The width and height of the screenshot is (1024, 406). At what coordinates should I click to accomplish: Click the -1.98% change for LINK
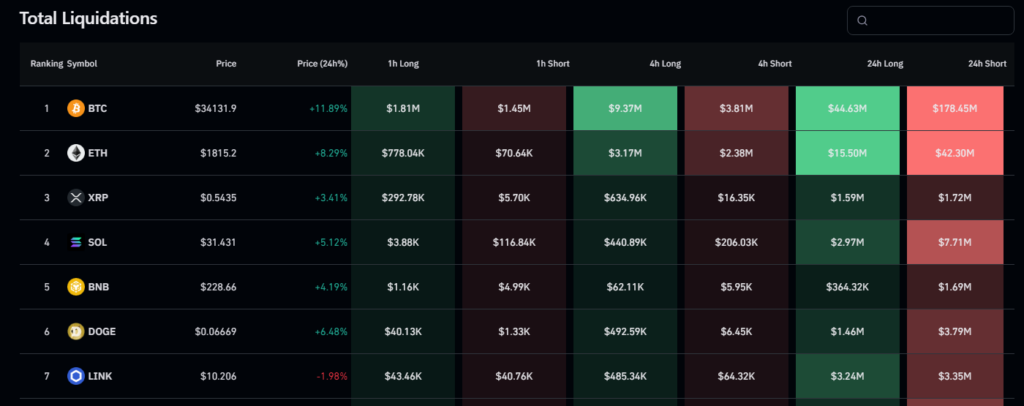point(332,376)
